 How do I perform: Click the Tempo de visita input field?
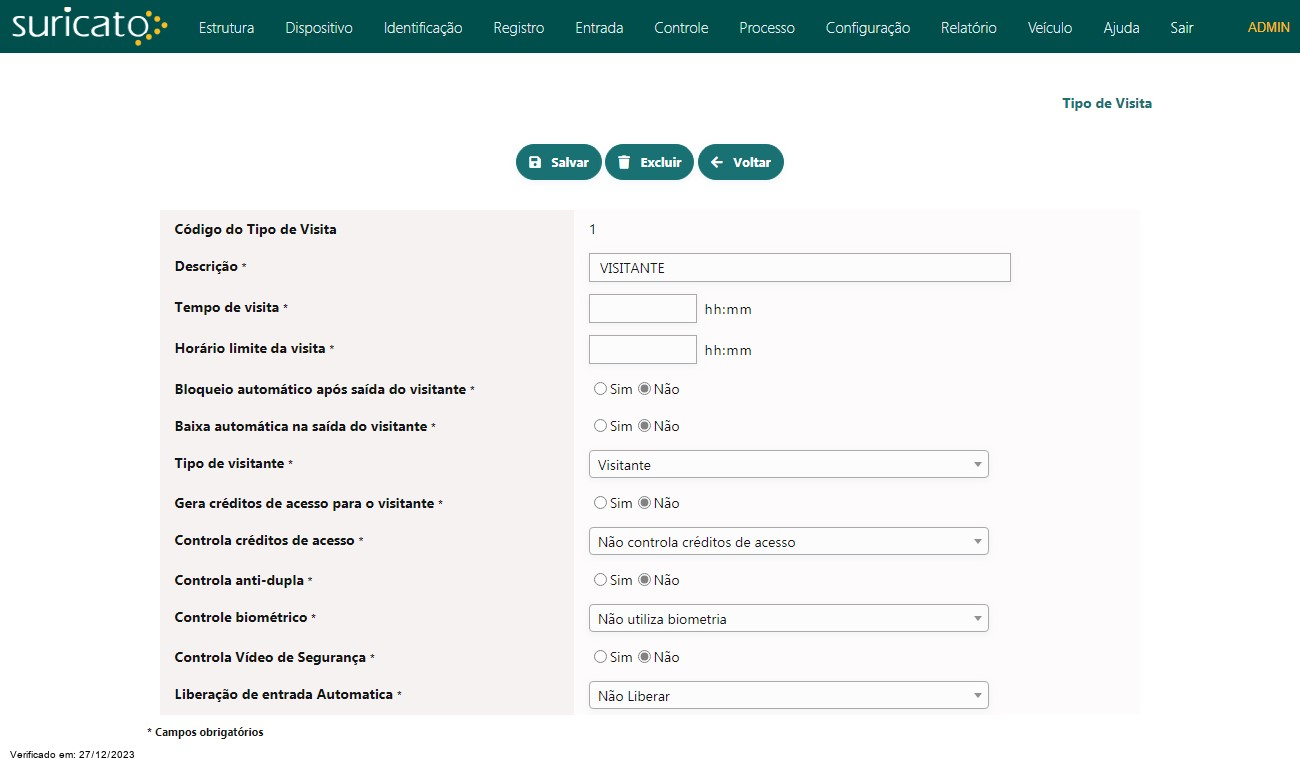pyautogui.click(x=643, y=308)
